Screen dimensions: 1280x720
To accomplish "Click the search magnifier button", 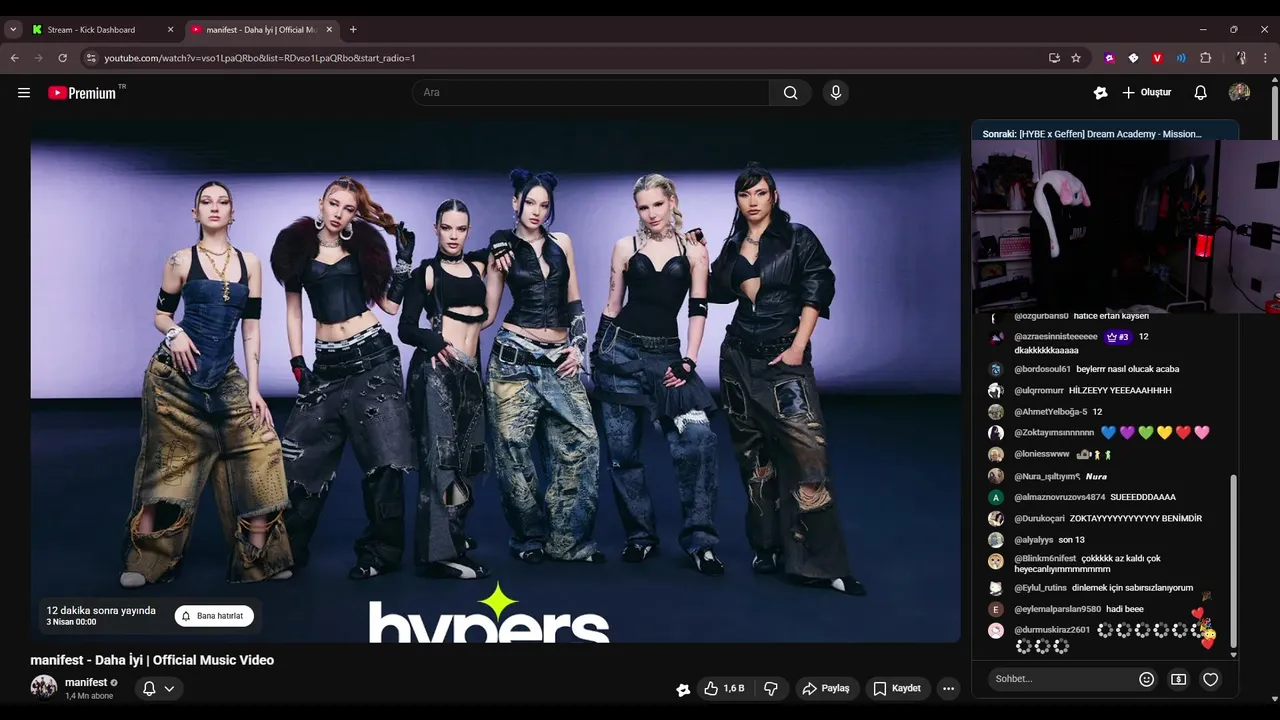I will 790,93.
